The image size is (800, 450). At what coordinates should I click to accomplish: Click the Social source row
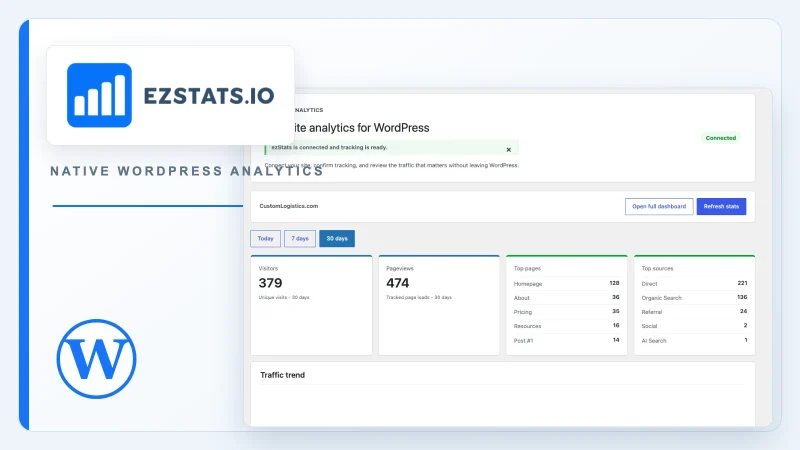(x=694, y=326)
